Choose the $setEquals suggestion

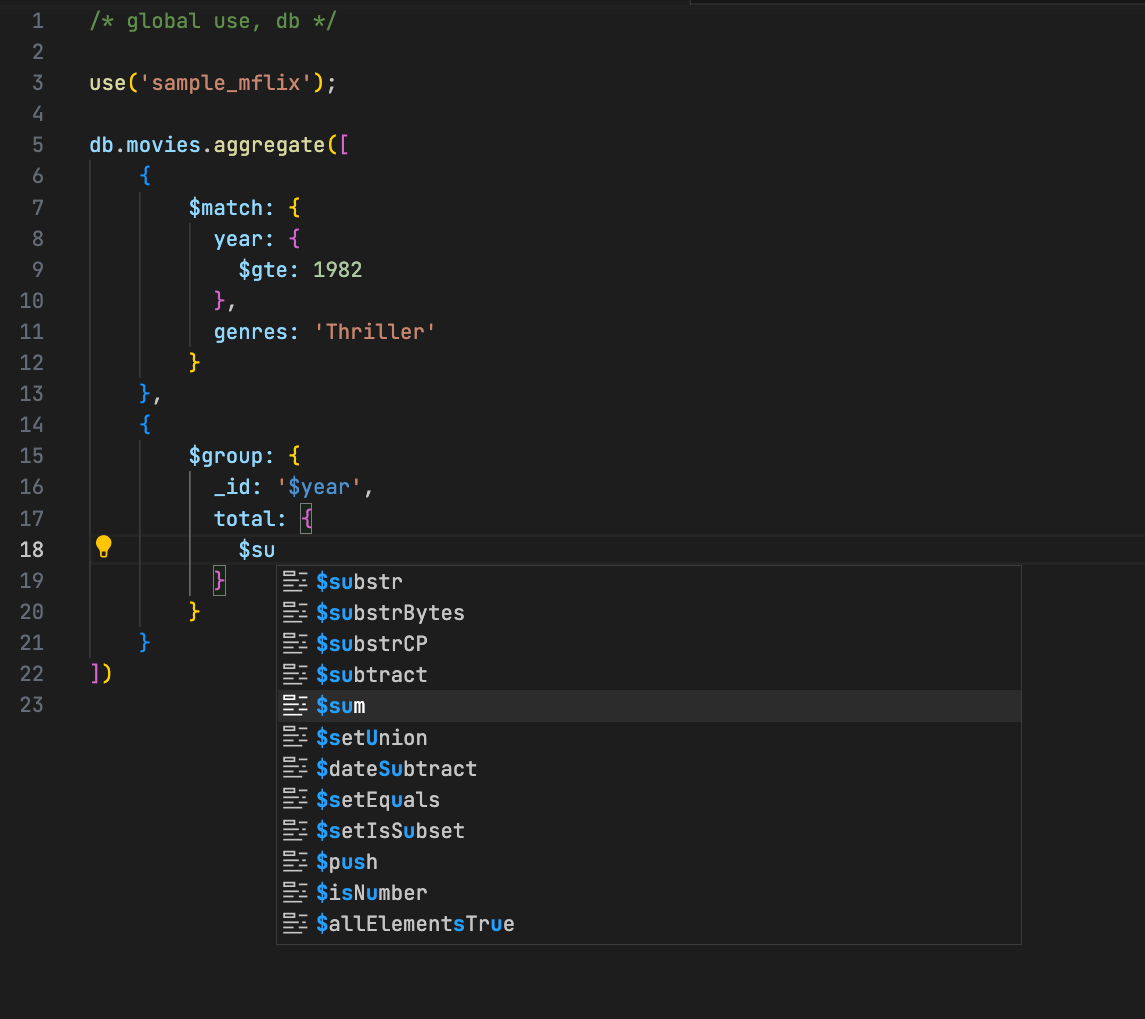click(x=648, y=800)
